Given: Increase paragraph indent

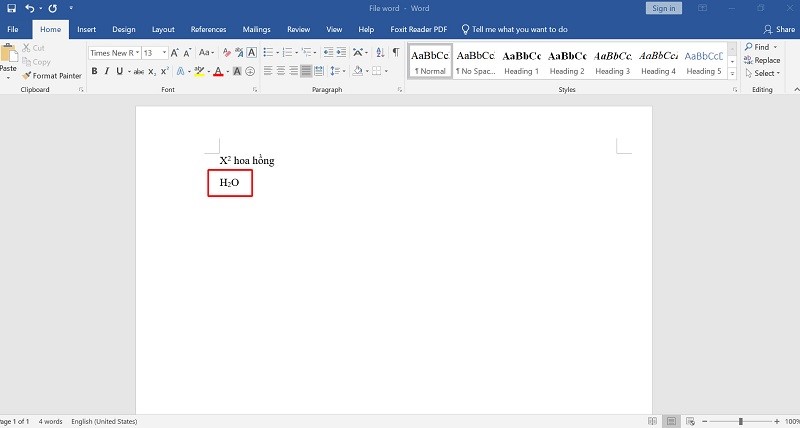Looking at the screenshot, I should click(x=341, y=53).
